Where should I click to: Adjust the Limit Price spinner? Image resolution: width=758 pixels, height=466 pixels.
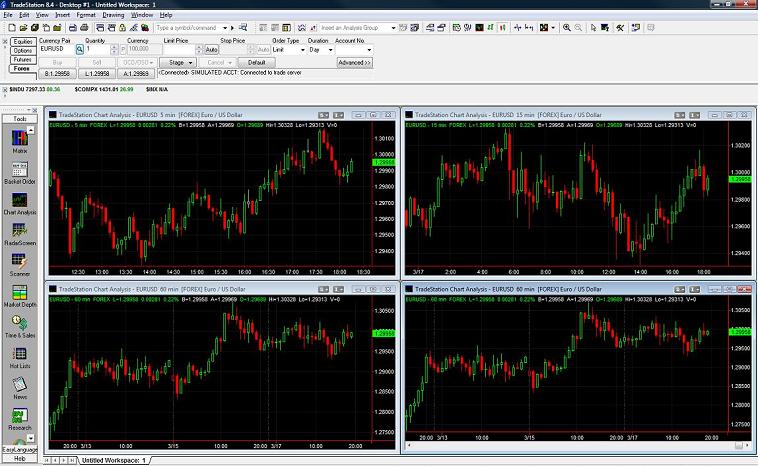(x=199, y=49)
